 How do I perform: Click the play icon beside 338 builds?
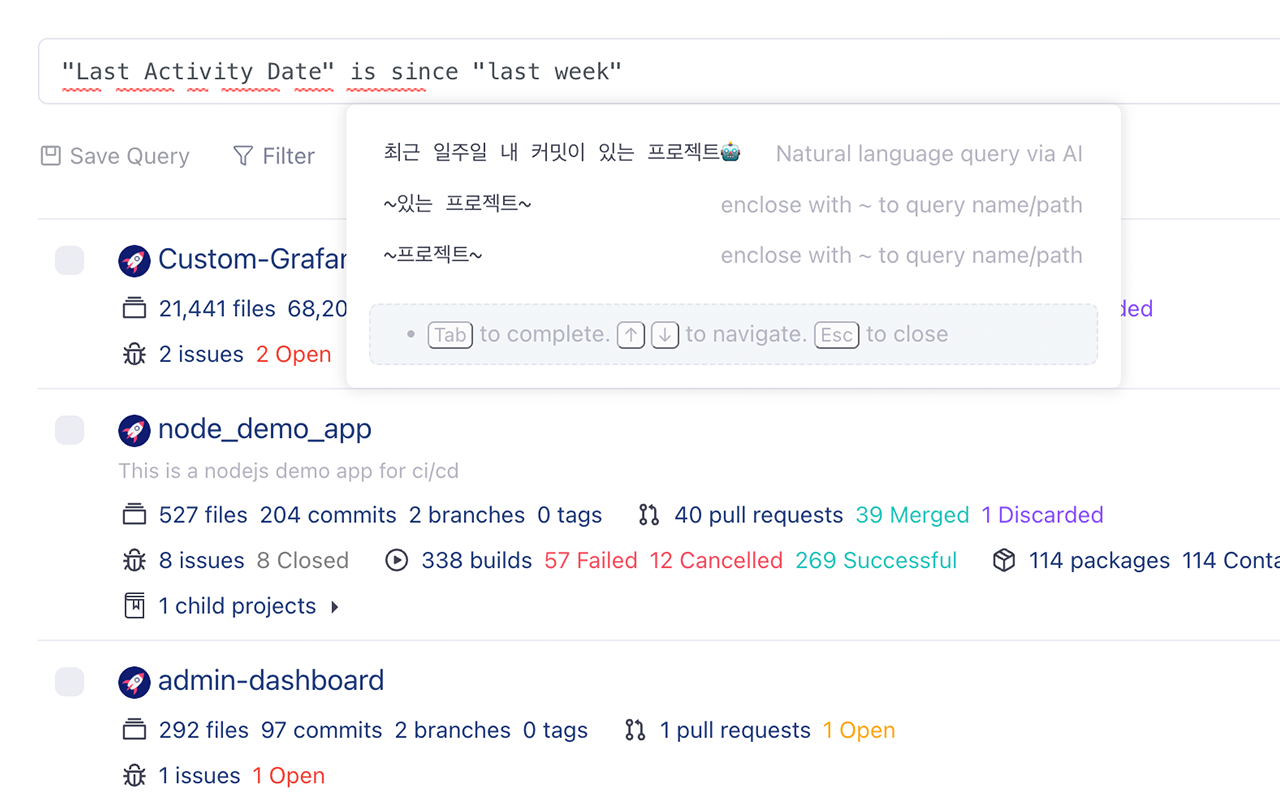coord(397,561)
